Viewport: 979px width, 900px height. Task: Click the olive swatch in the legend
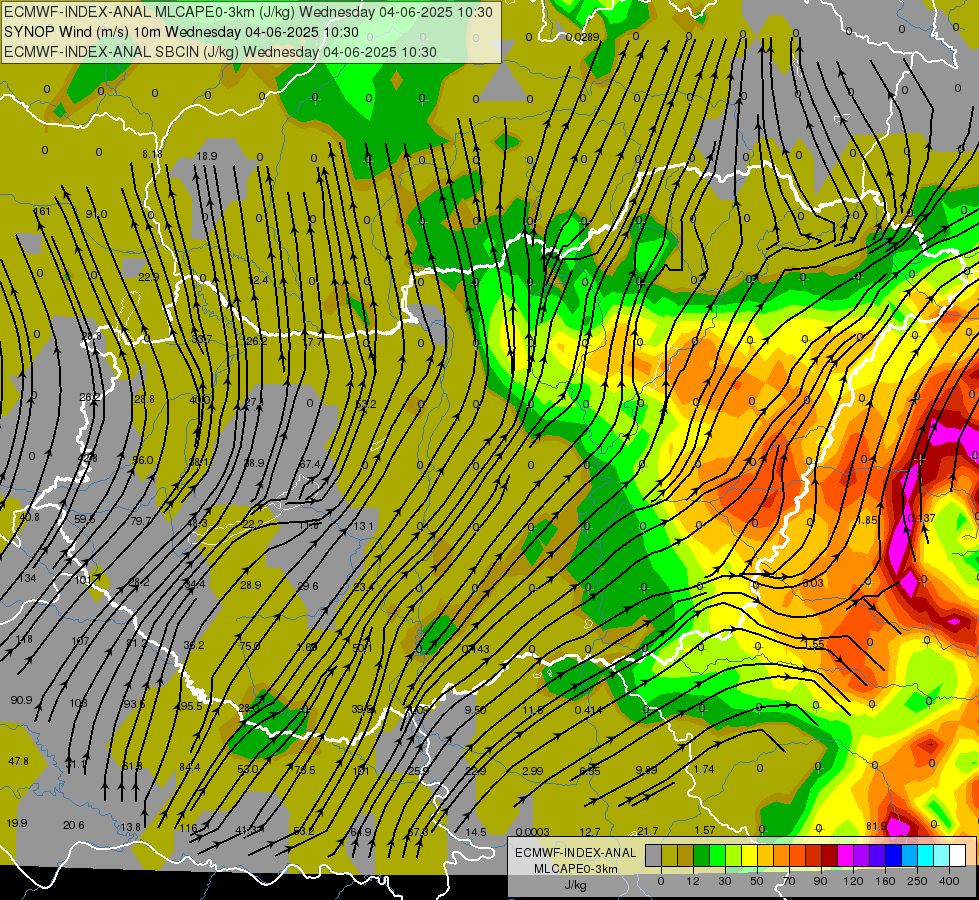[669, 855]
